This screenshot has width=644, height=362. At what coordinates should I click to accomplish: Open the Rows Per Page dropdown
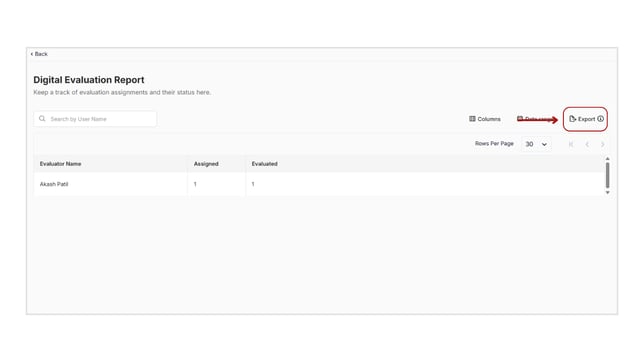[x=536, y=144]
